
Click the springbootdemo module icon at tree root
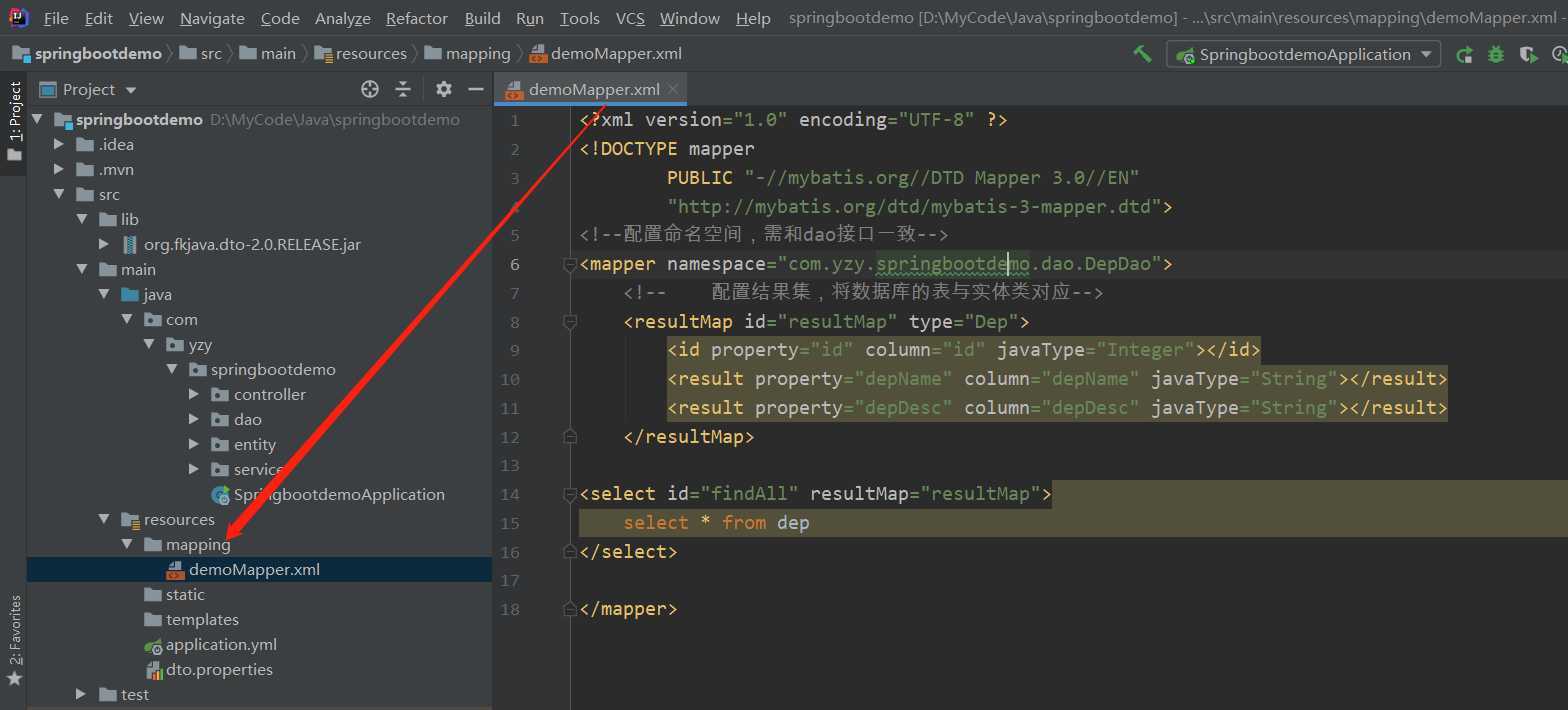[x=63, y=120]
